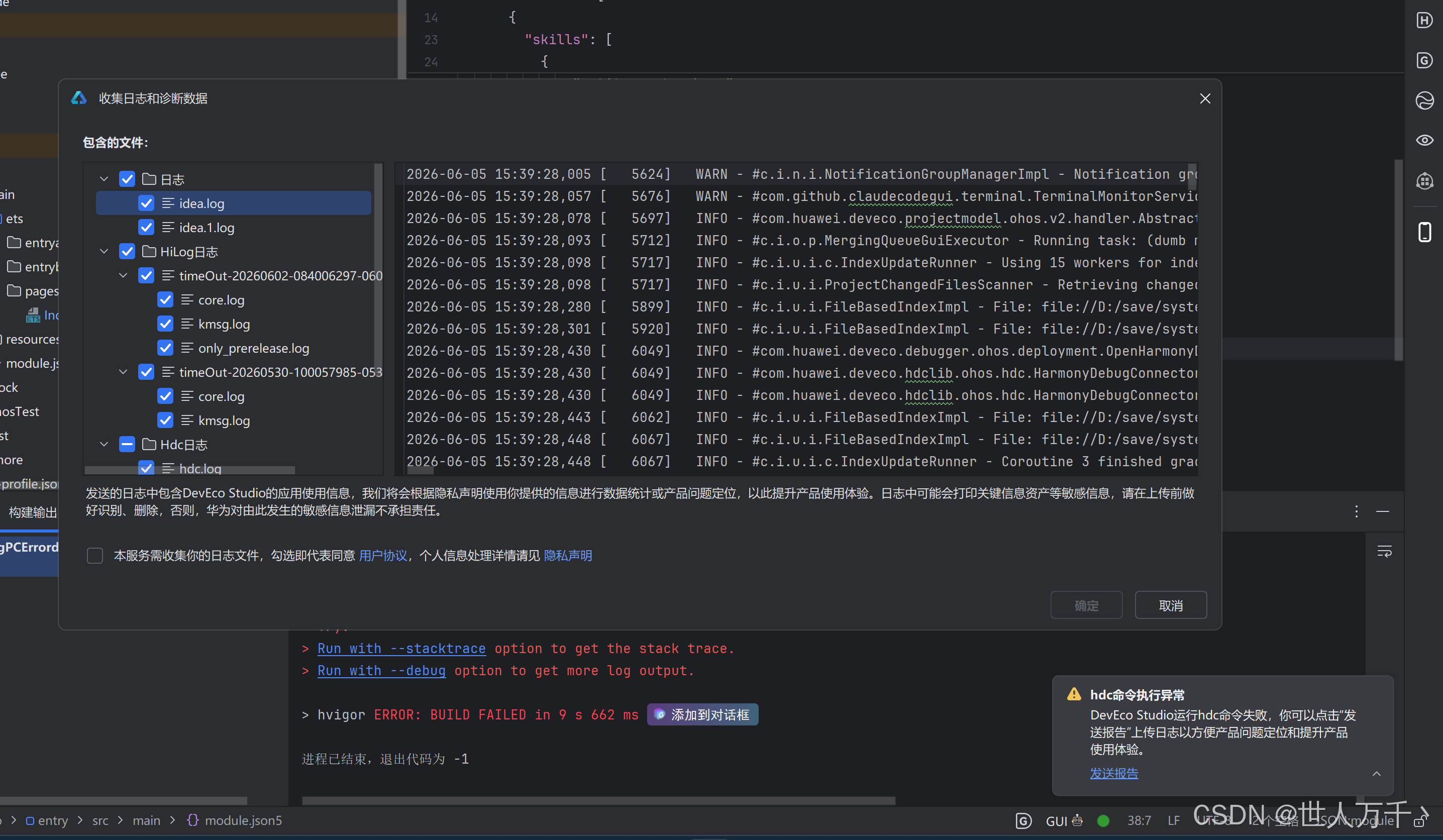Collapse the 日志 folder node

click(104, 179)
